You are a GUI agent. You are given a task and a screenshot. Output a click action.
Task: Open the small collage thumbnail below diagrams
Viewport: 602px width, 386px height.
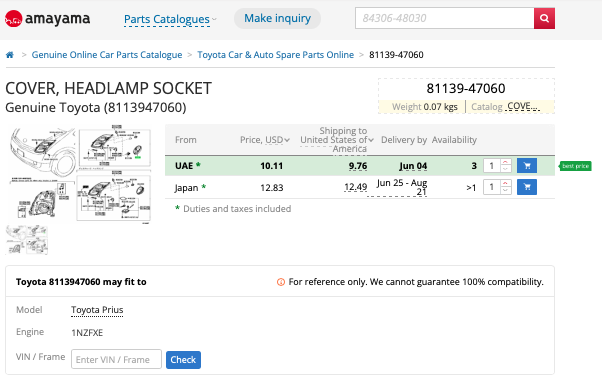(x=26, y=240)
